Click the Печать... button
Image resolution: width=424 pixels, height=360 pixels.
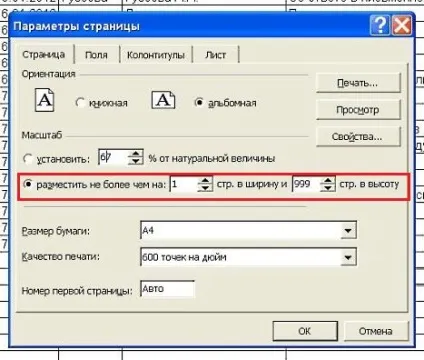click(x=358, y=83)
